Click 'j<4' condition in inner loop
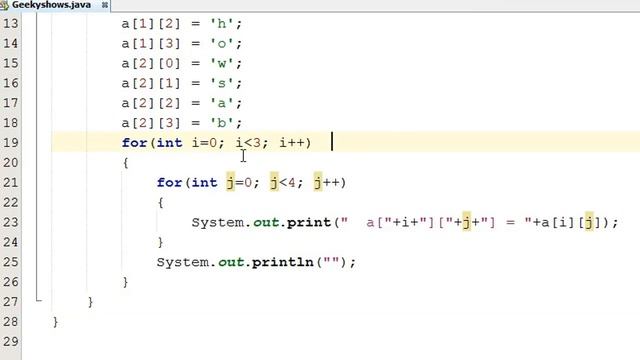This screenshot has height=360, width=640. [x=283, y=182]
